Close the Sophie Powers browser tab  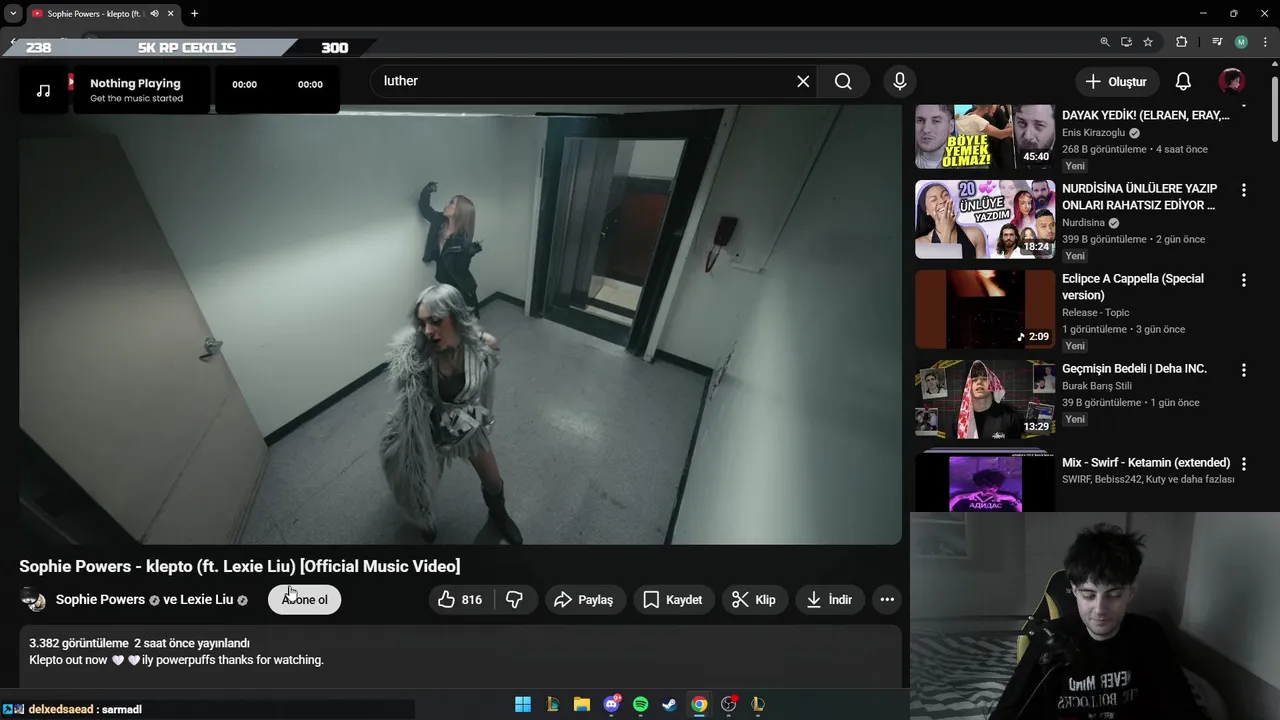point(171,14)
